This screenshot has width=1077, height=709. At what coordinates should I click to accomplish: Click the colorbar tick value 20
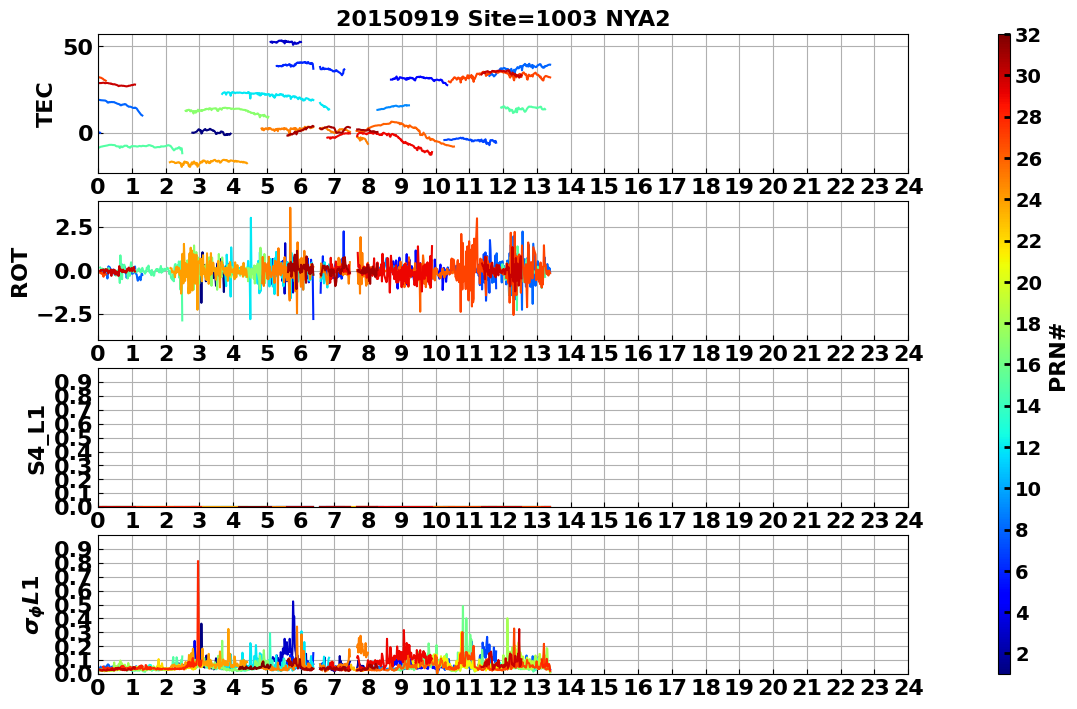[1028, 282]
